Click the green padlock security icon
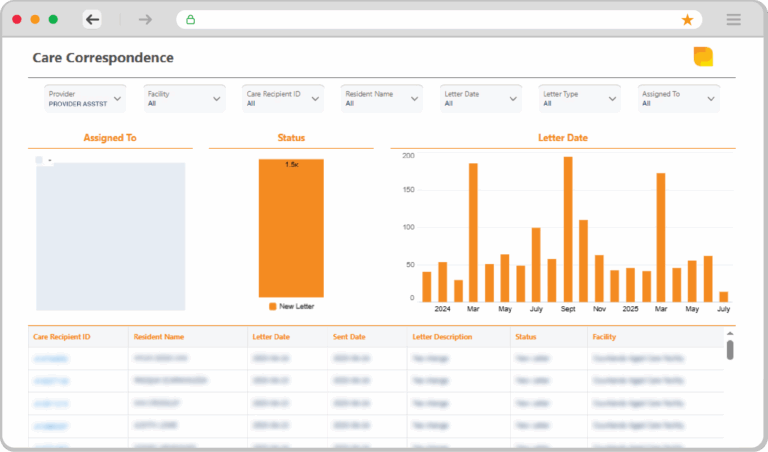This screenshot has height=452, width=768. [190, 20]
